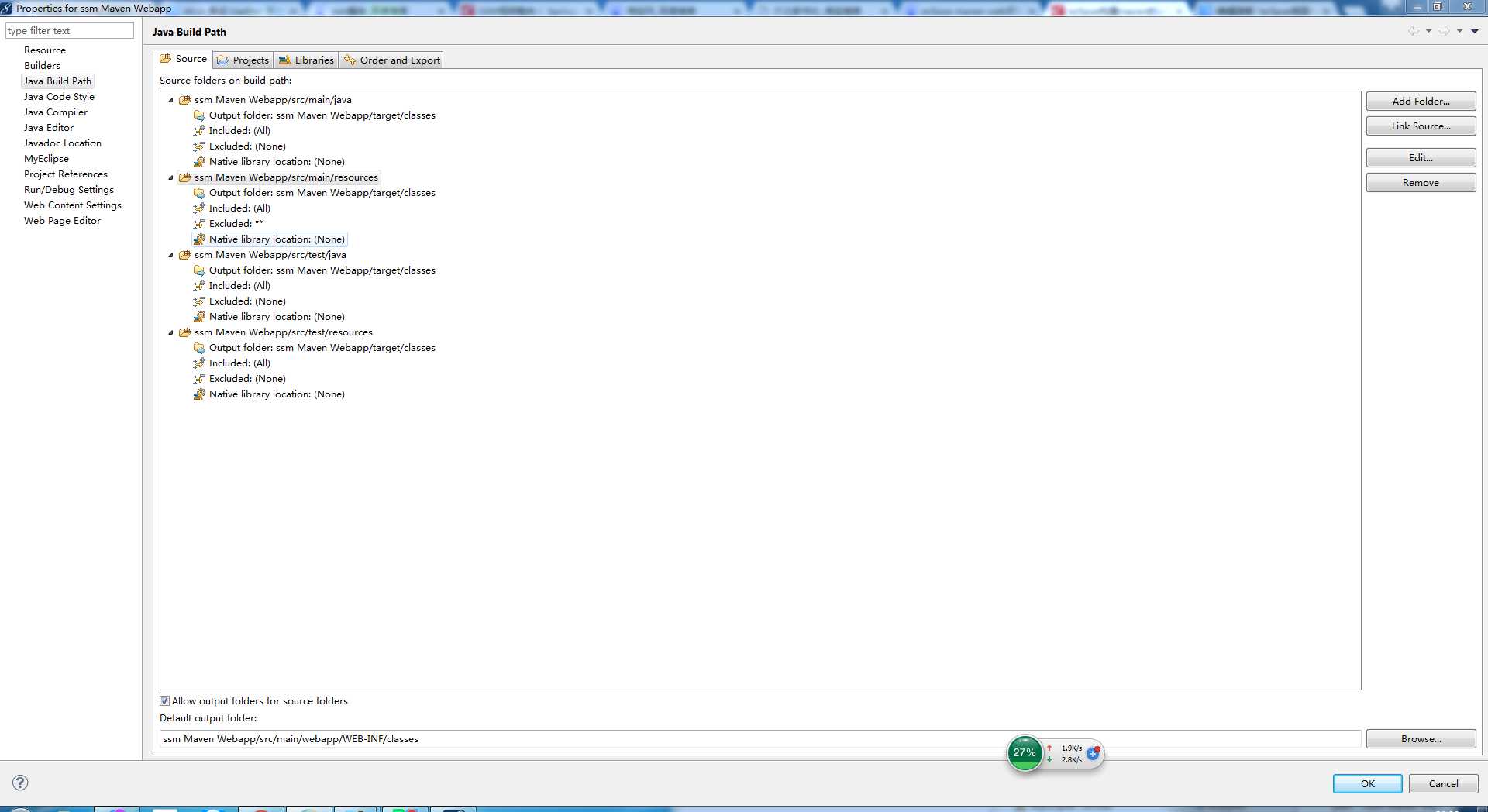Click the Included icon under src/test/java
The height and width of the screenshot is (812, 1488).
(x=199, y=286)
